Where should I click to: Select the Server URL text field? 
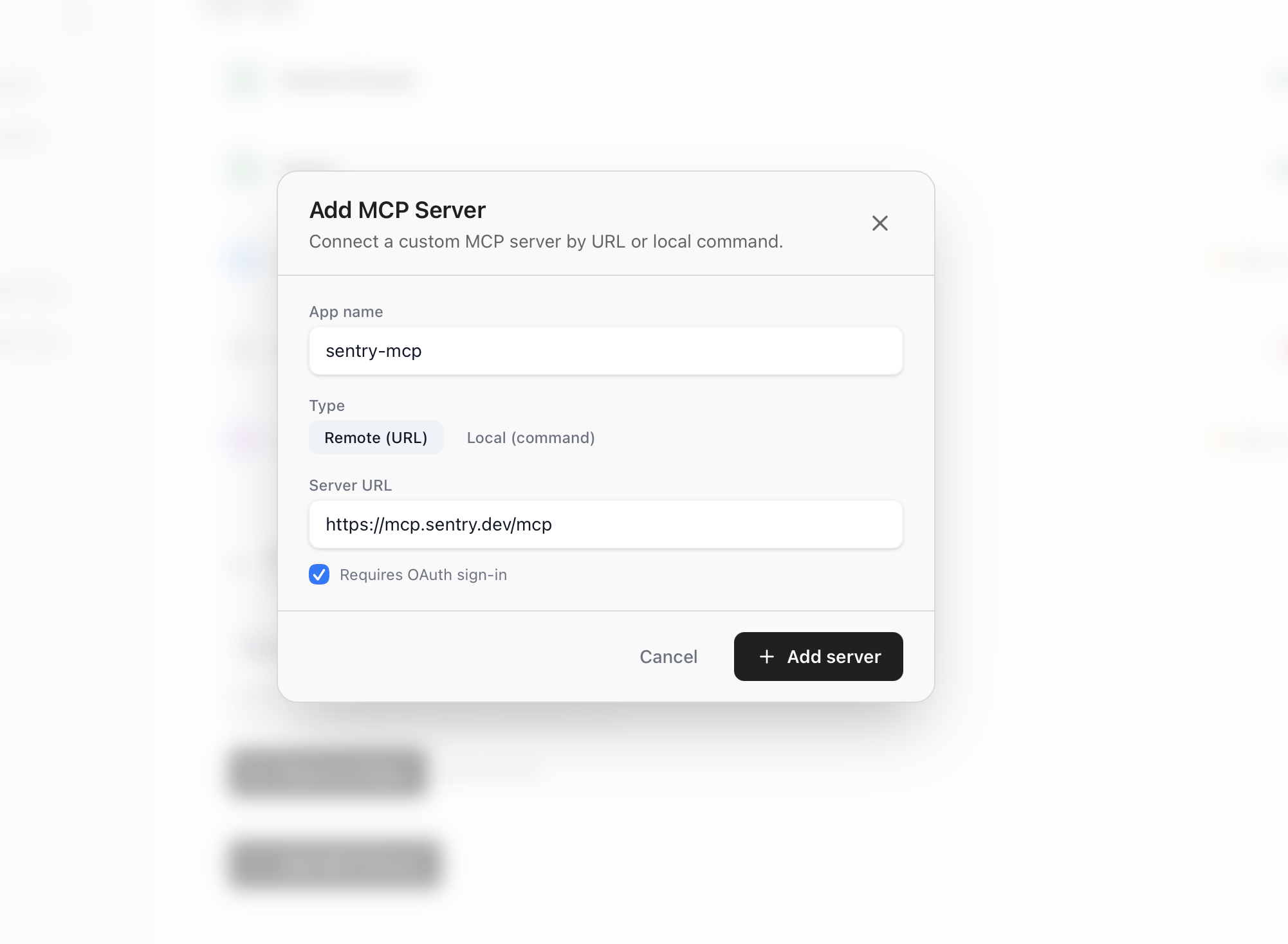pos(605,524)
